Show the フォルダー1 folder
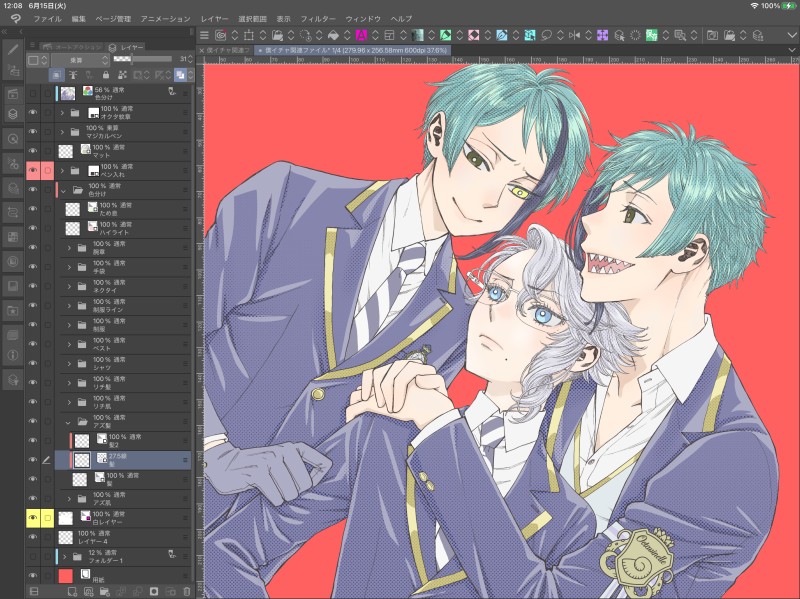 click(33, 556)
